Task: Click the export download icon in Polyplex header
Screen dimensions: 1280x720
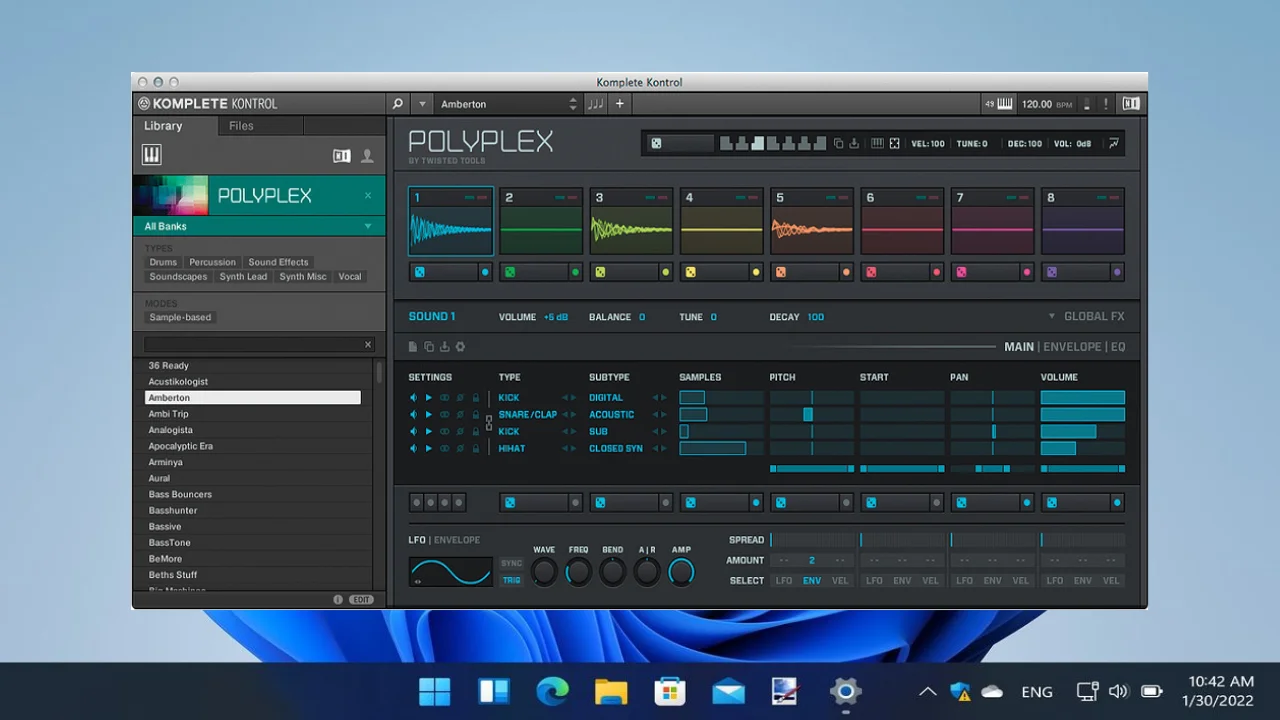Action: point(854,144)
